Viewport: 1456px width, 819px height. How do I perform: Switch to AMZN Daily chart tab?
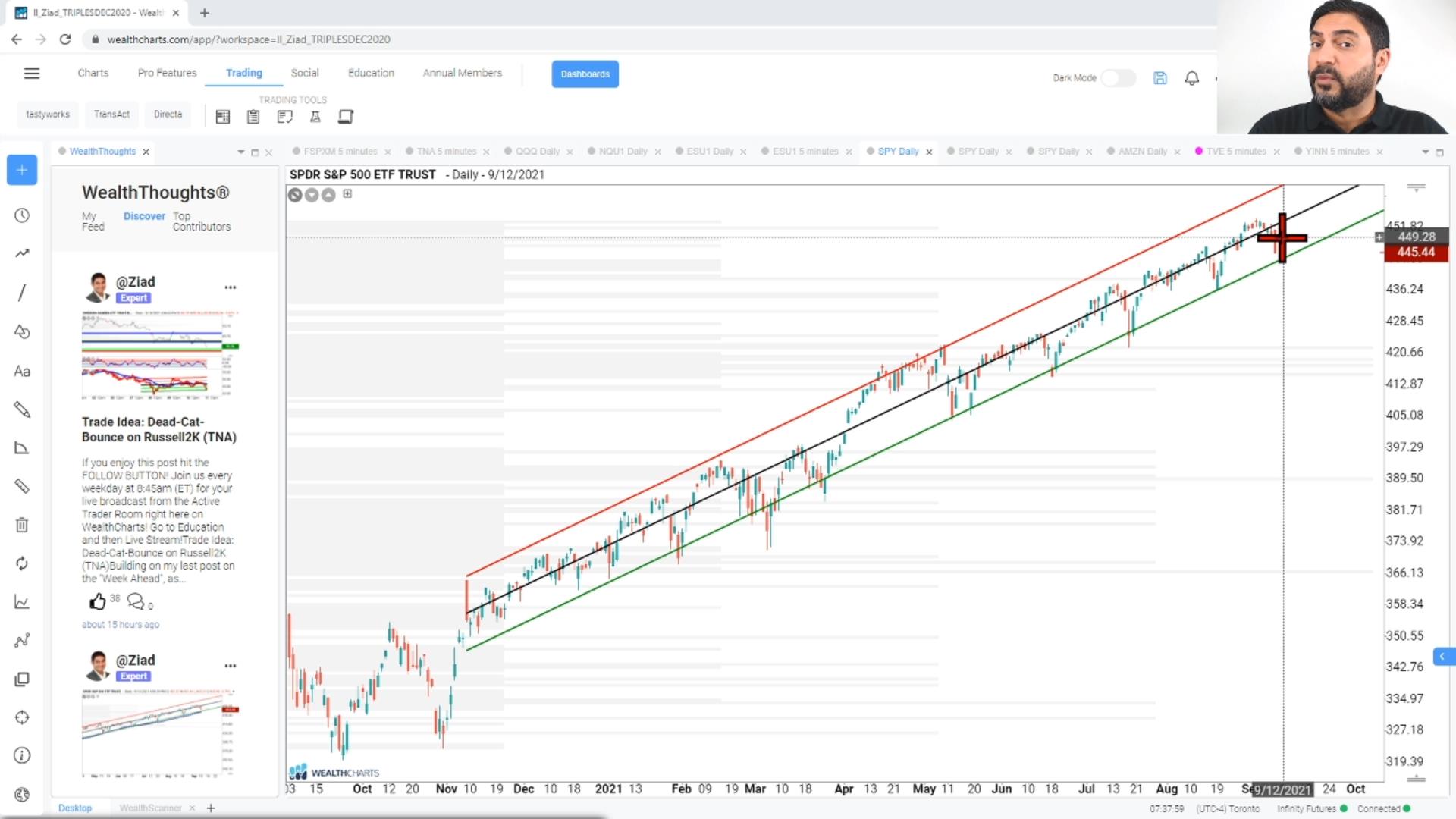(x=1142, y=152)
